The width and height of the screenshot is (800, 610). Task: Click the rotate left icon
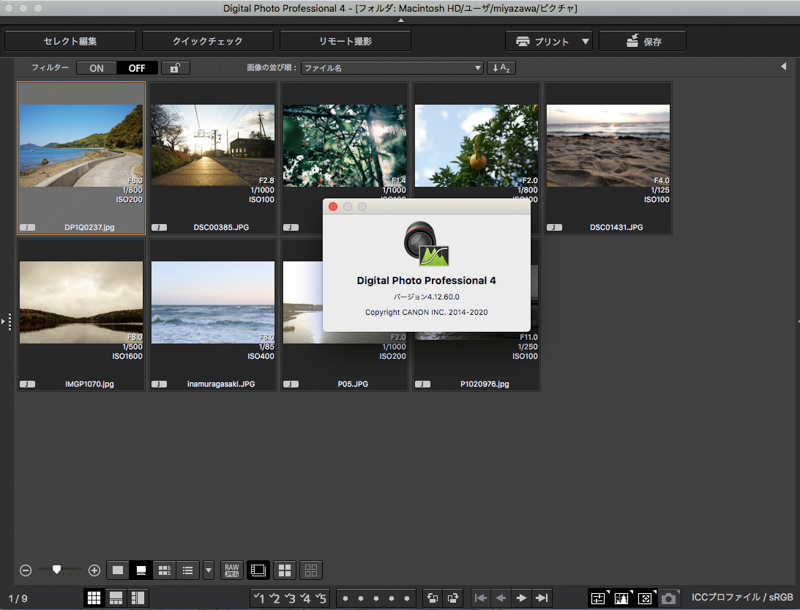tap(430, 598)
